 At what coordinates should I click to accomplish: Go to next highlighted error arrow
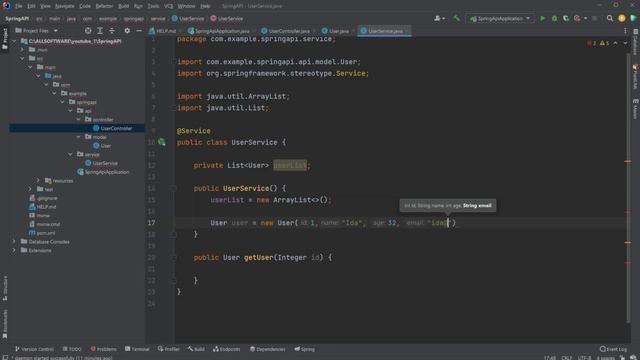(625, 43)
